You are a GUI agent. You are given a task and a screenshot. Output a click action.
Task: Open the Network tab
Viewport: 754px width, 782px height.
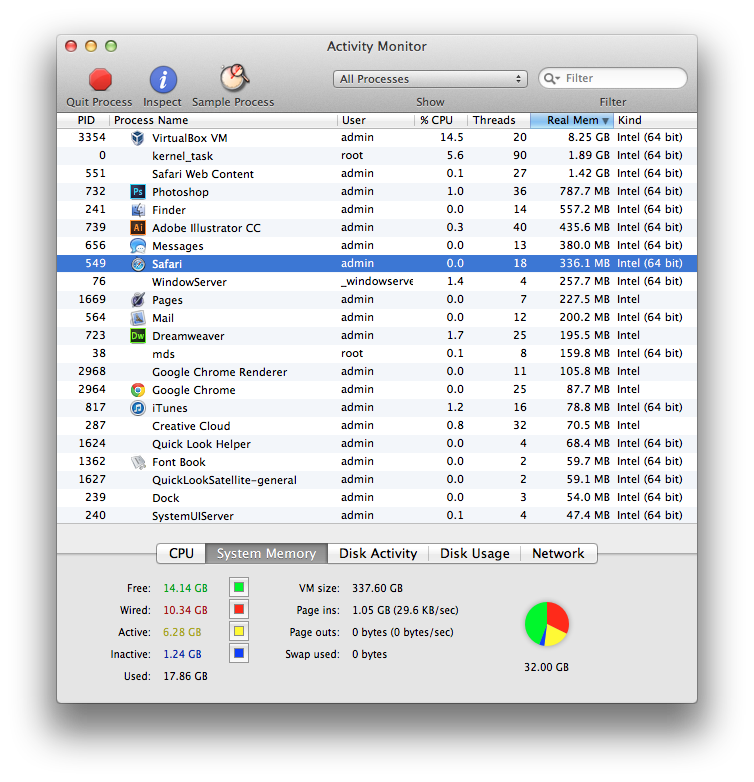point(559,553)
